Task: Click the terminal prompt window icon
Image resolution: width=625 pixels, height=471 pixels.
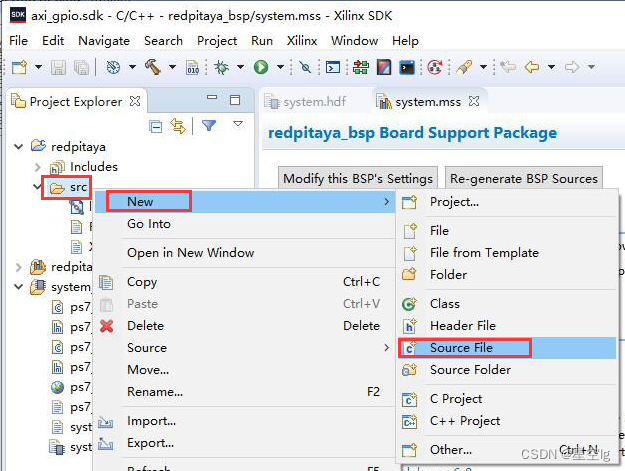Action: [333, 67]
